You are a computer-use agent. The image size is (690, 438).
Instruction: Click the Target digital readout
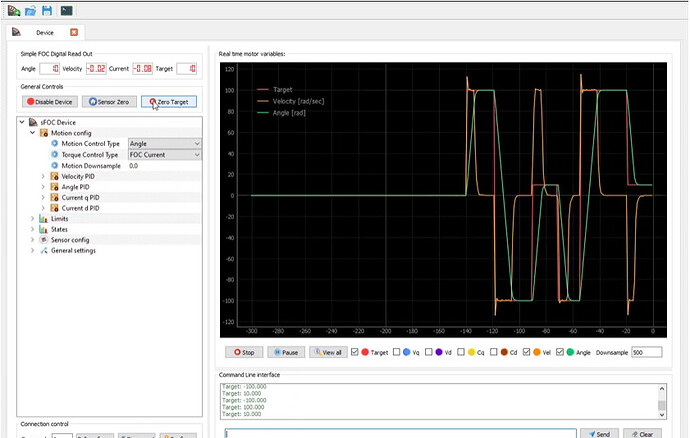coord(187,69)
